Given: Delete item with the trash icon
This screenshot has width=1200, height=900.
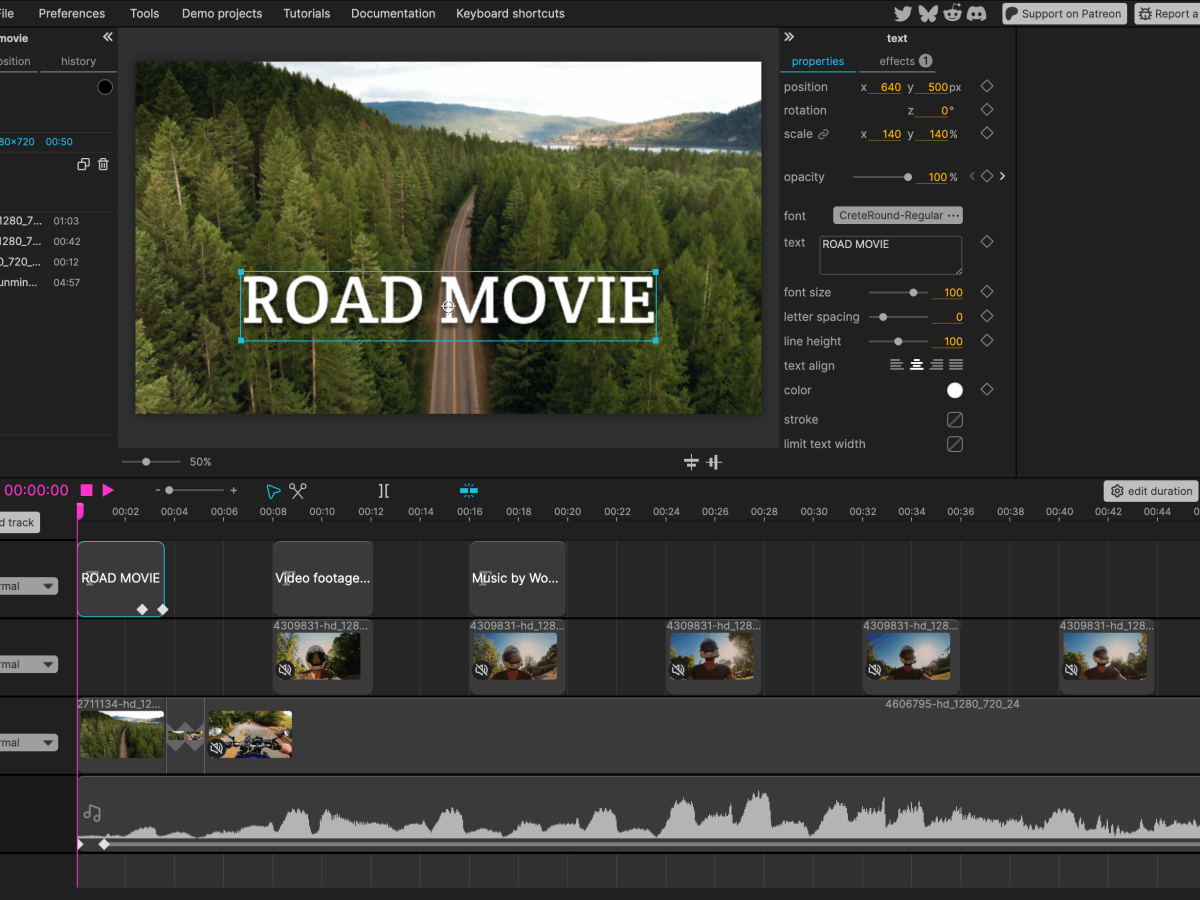Looking at the screenshot, I should pyautogui.click(x=103, y=164).
